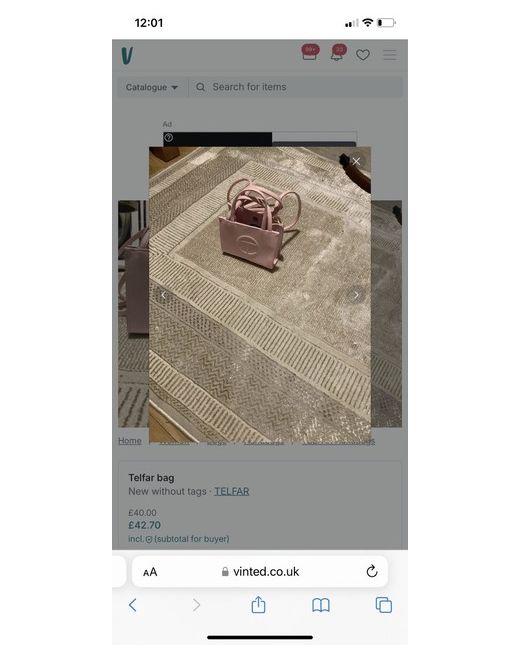Tap the Vinted logo
Viewport: 520px width, 650px height.
pyautogui.click(x=127, y=55)
